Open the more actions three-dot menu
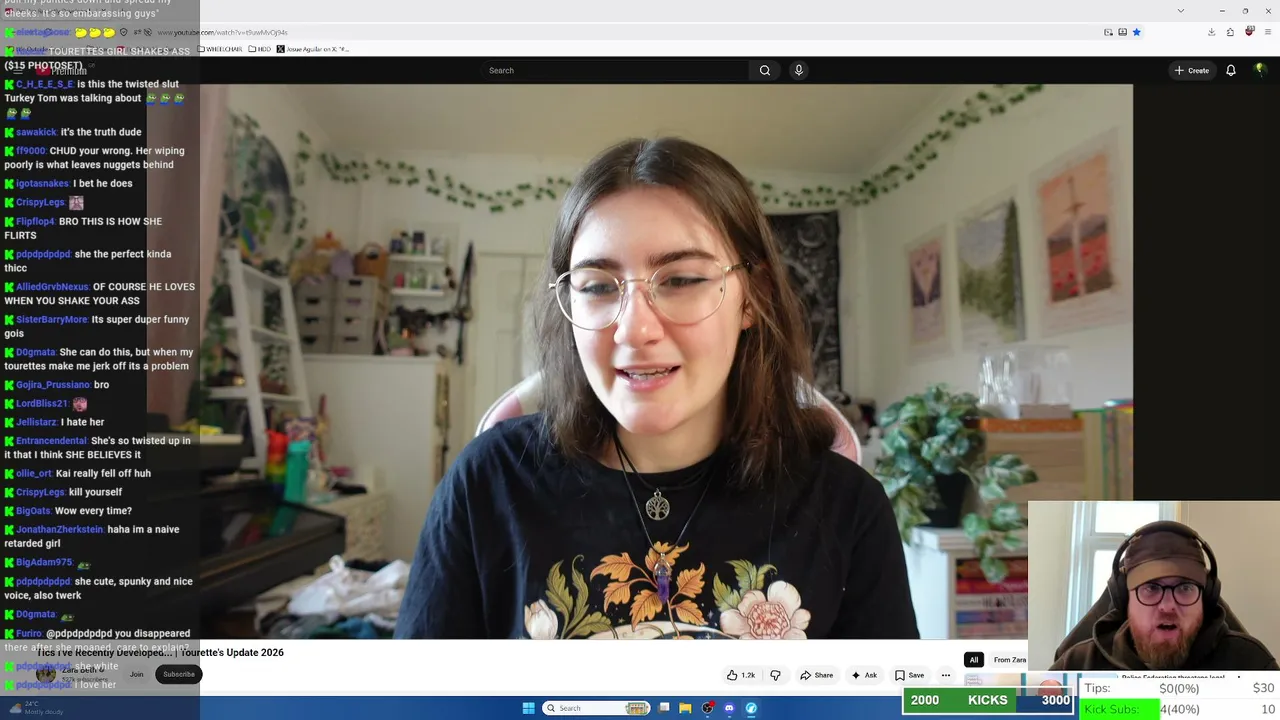This screenshot has width=1280, height=720. click(x=946, y=675)
